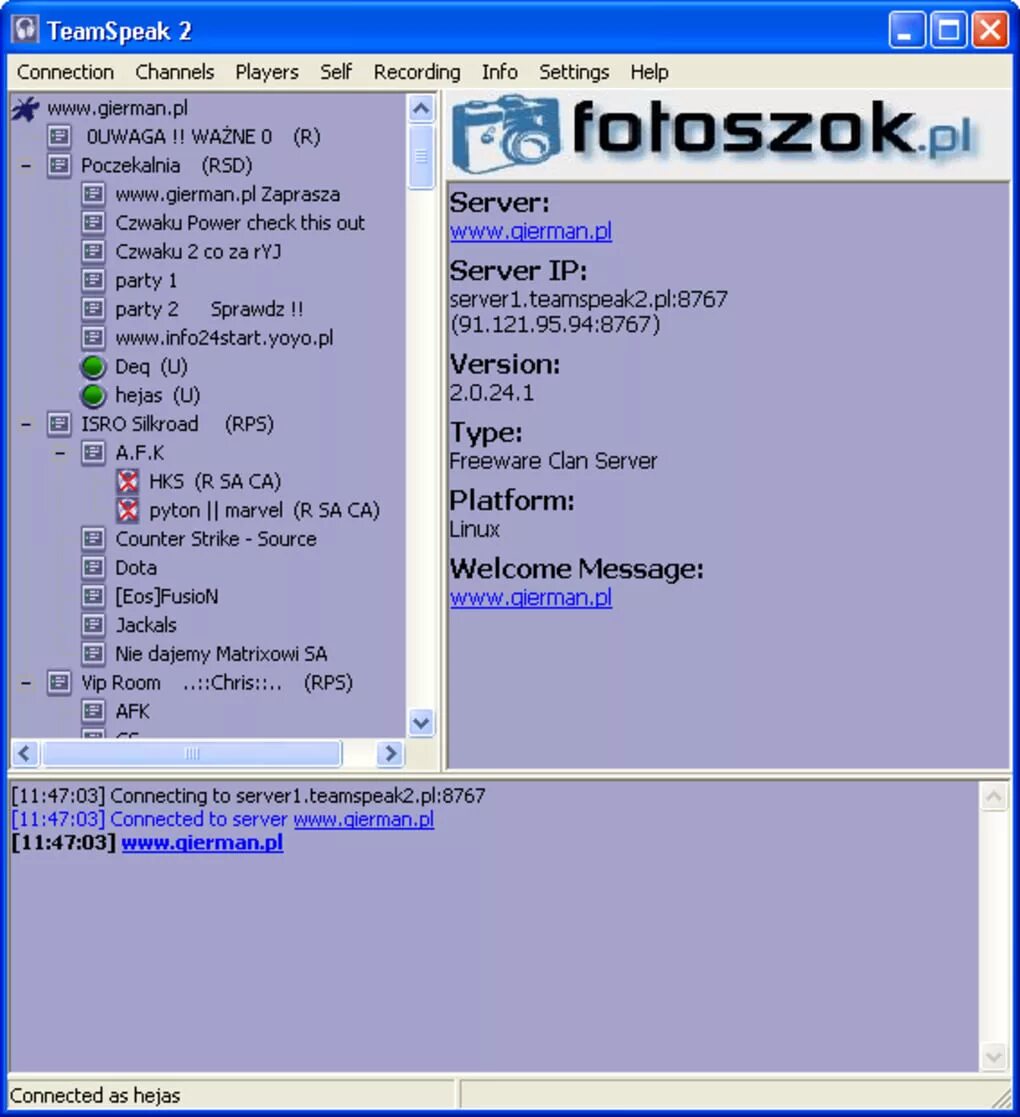Collapse the Poczekalnia channel tree

[26, 166]
